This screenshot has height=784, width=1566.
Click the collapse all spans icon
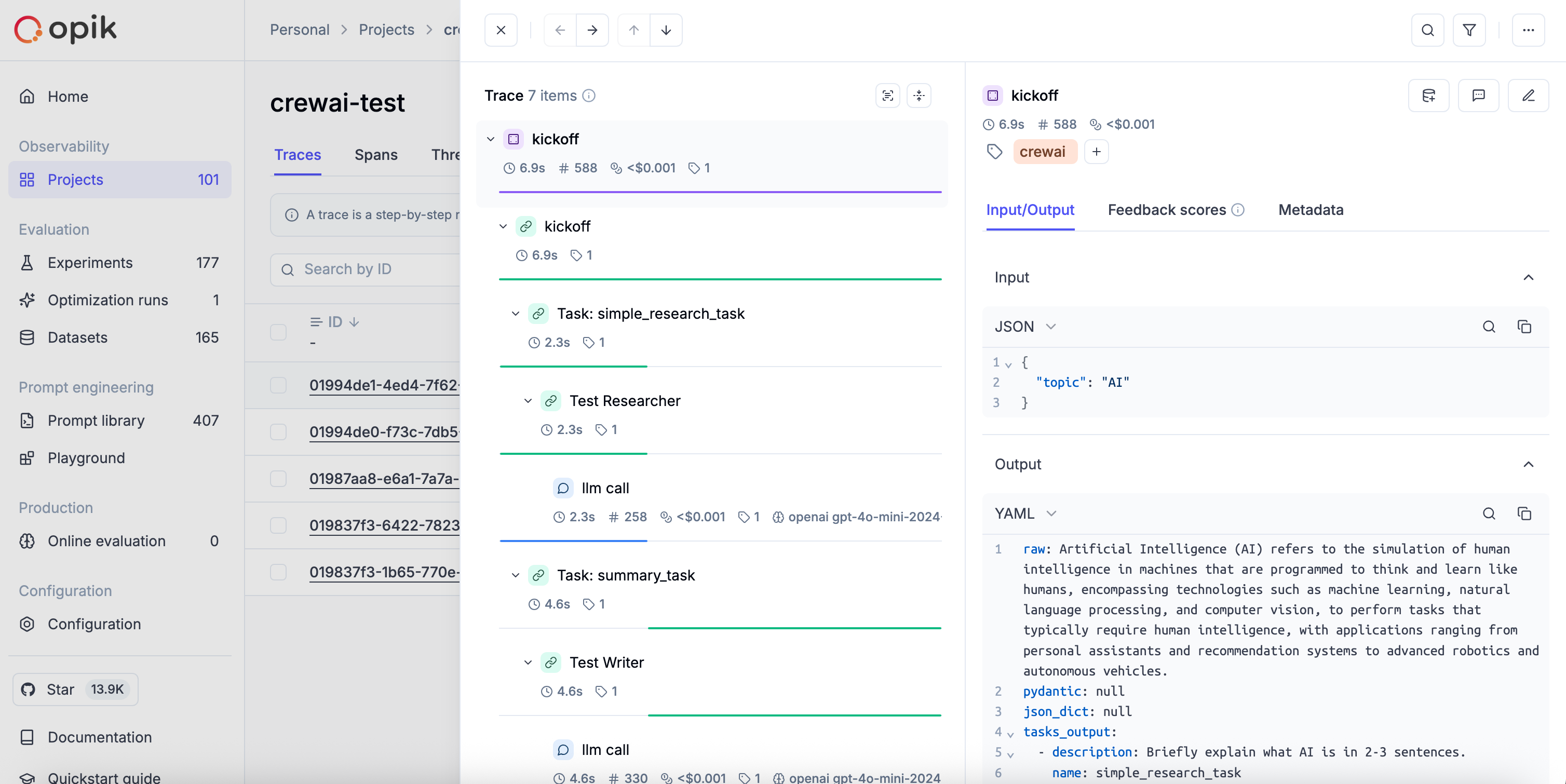[919, 96]
